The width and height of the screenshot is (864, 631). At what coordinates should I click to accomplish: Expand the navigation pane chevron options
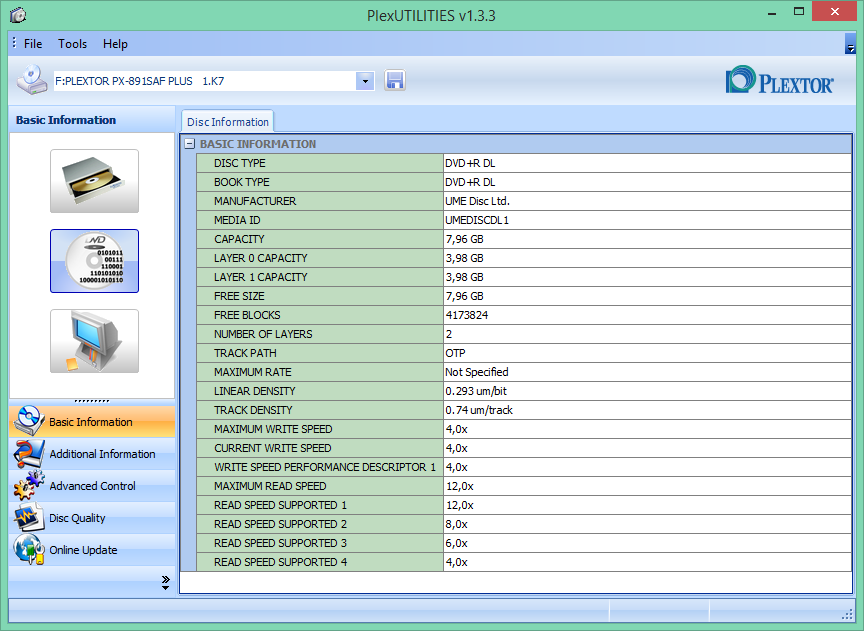coord(165,583)
